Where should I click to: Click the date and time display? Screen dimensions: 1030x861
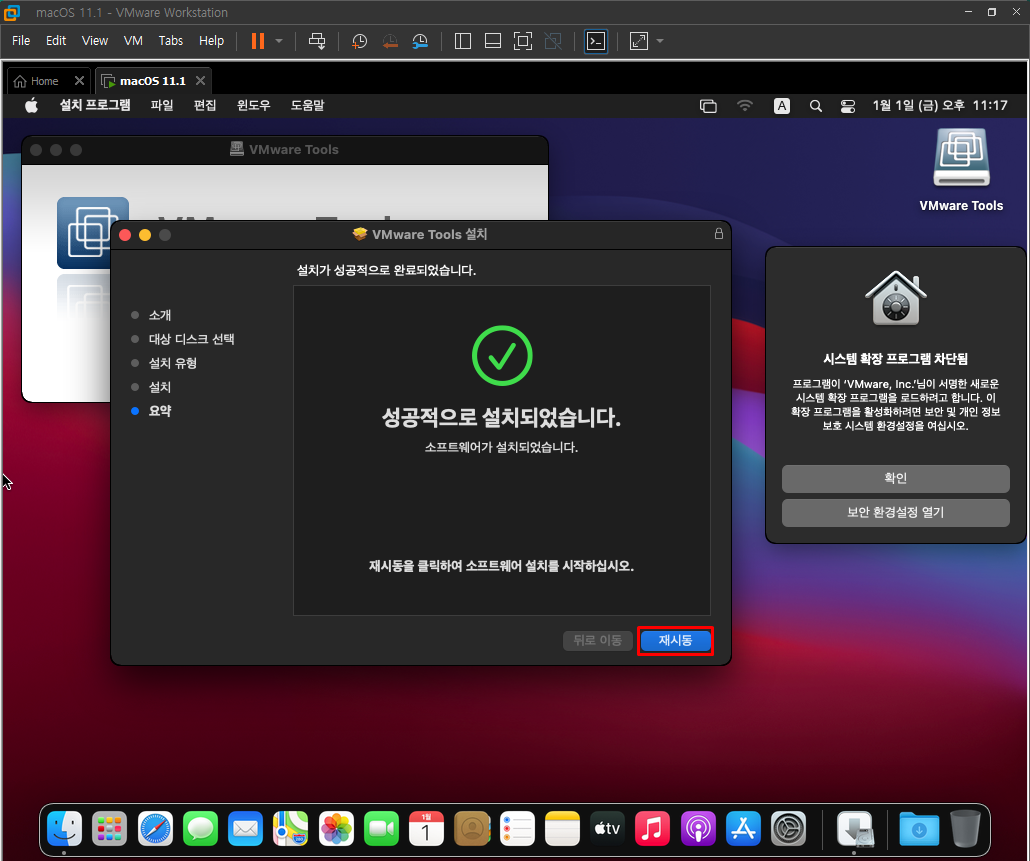click(x=940, y=105)
